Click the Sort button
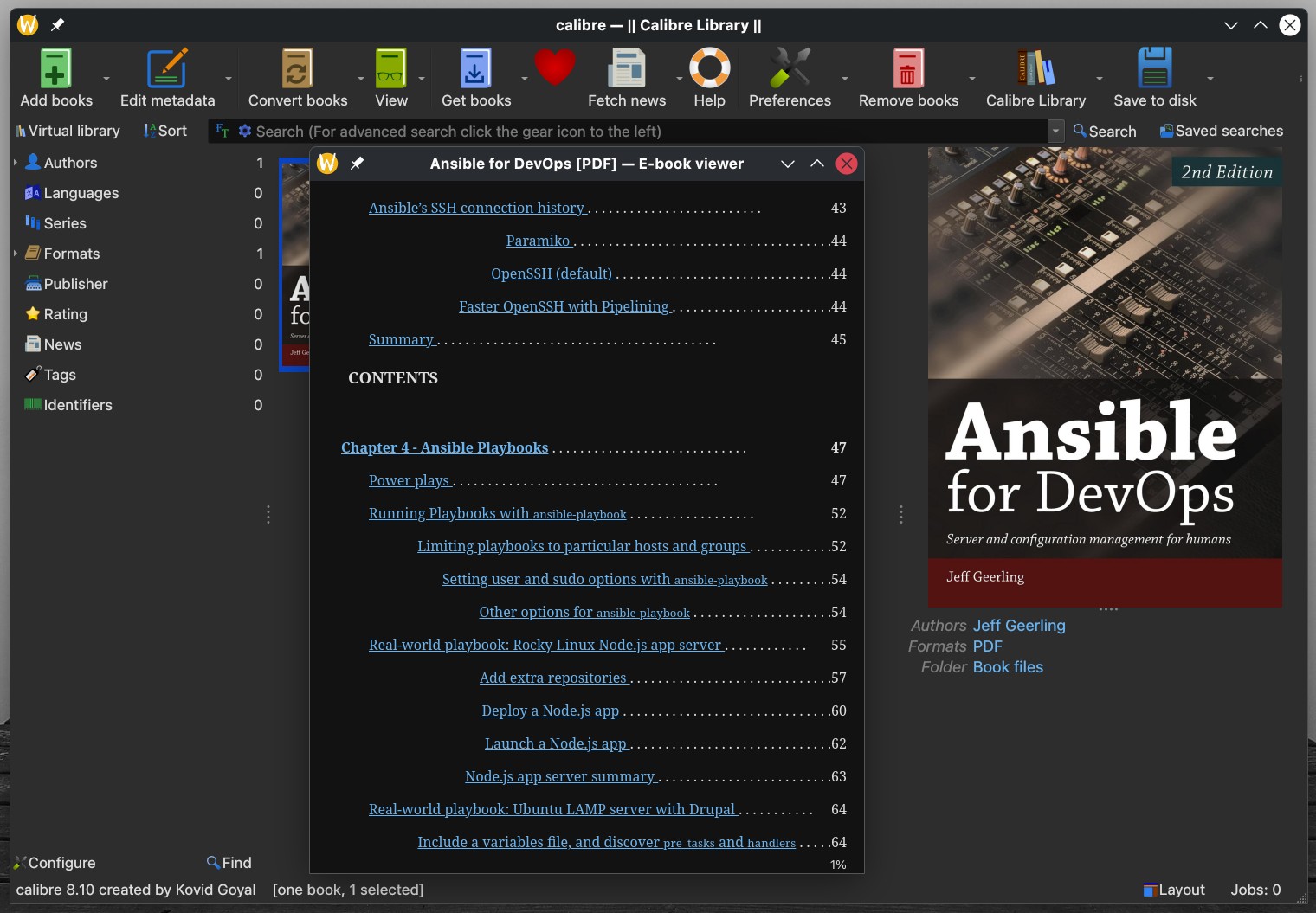 click(x=165, y=131)
